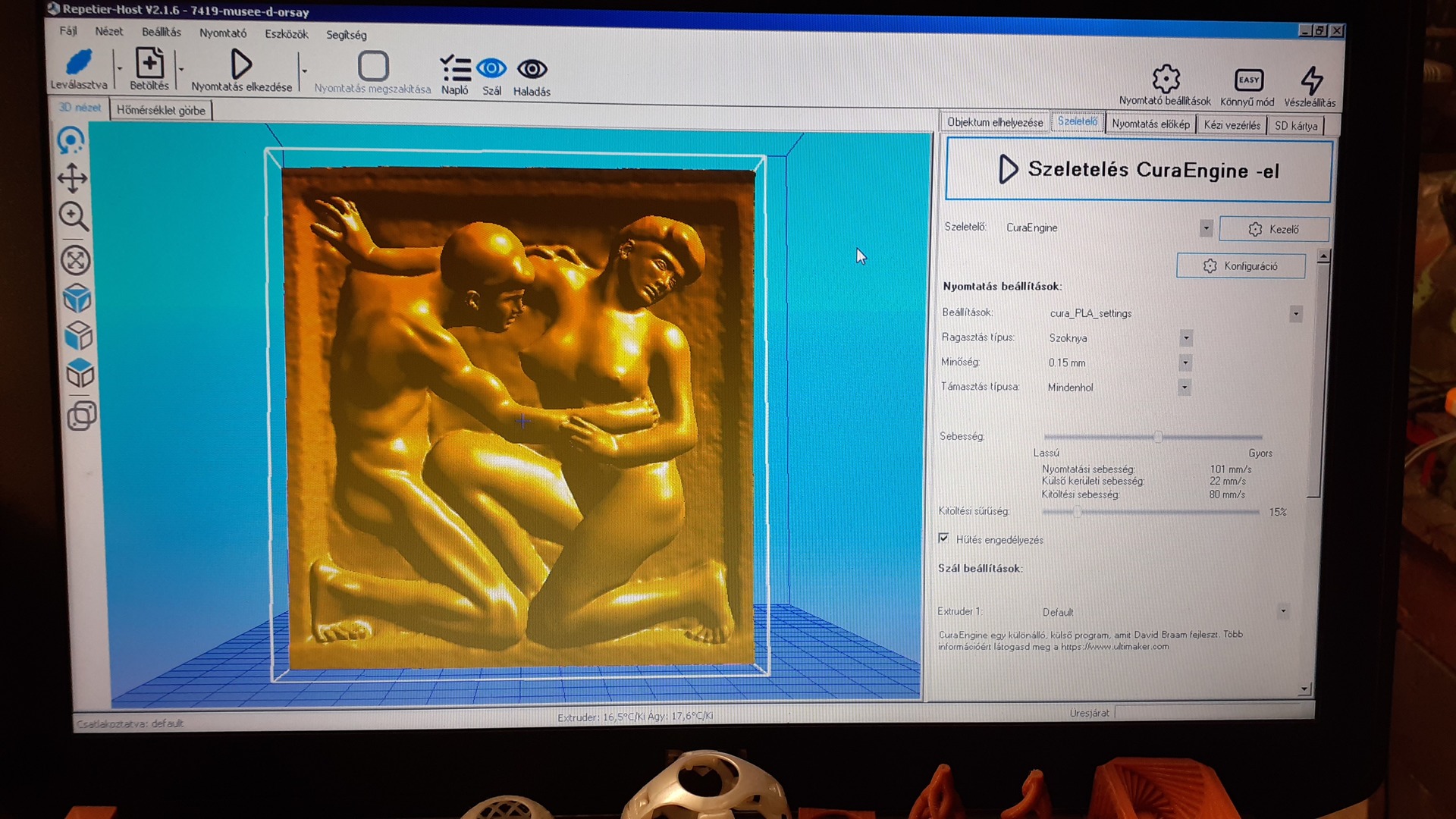Screen dimensions: 1456x819
Task: Select the zoom magnifier tool
Action: pos(74,217)
